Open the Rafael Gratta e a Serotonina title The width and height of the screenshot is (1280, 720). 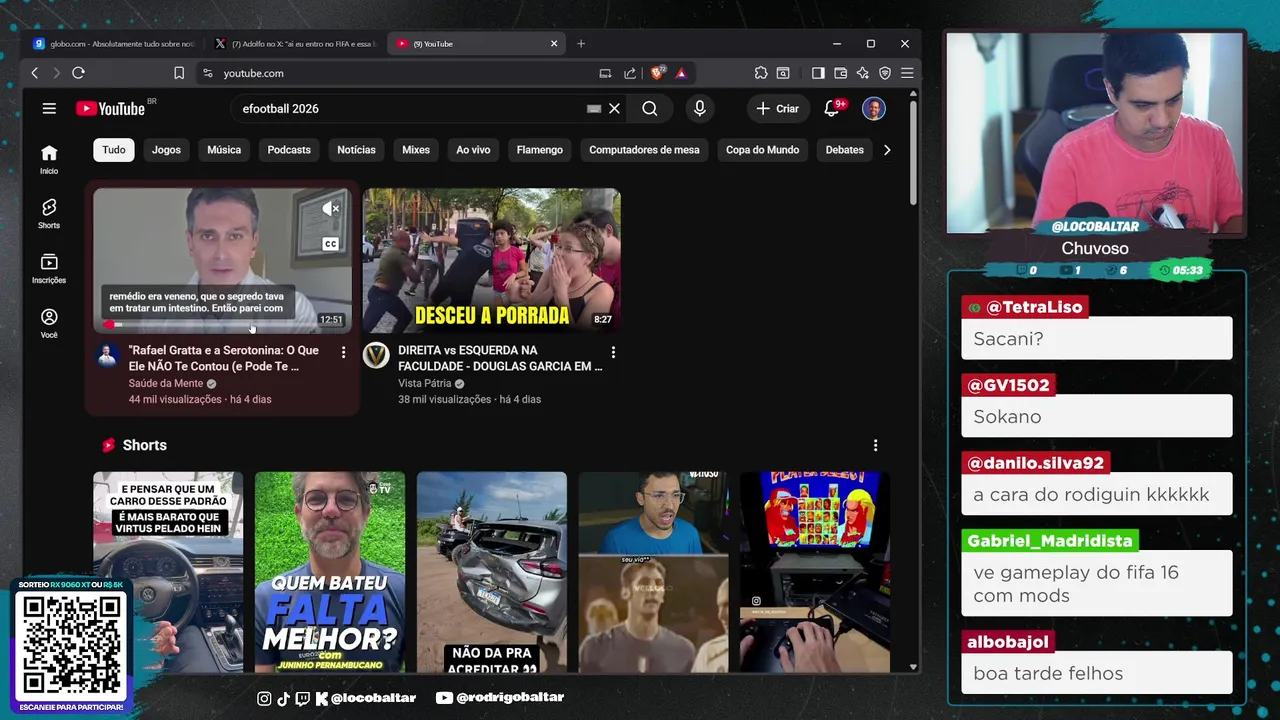[224, 358]
